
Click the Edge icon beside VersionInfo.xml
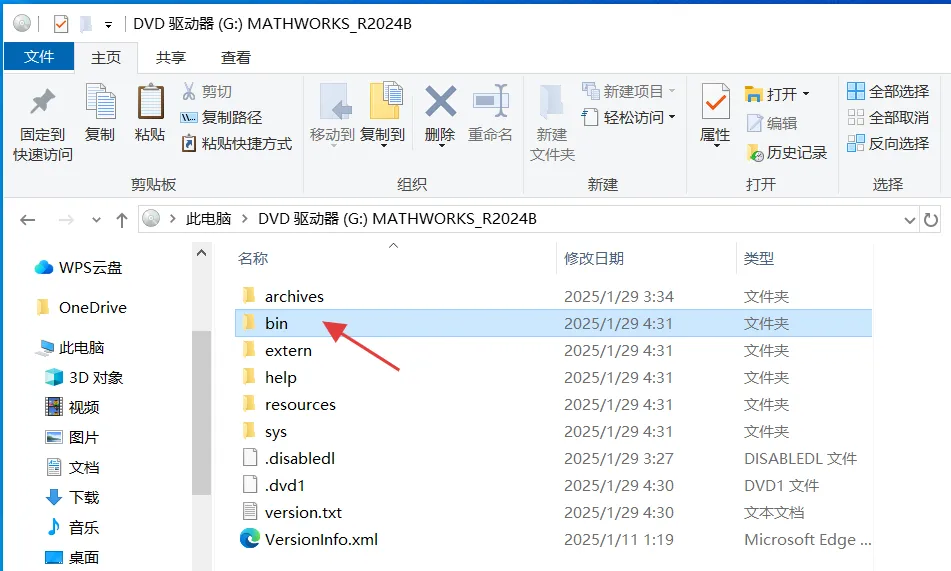[250, 539]
